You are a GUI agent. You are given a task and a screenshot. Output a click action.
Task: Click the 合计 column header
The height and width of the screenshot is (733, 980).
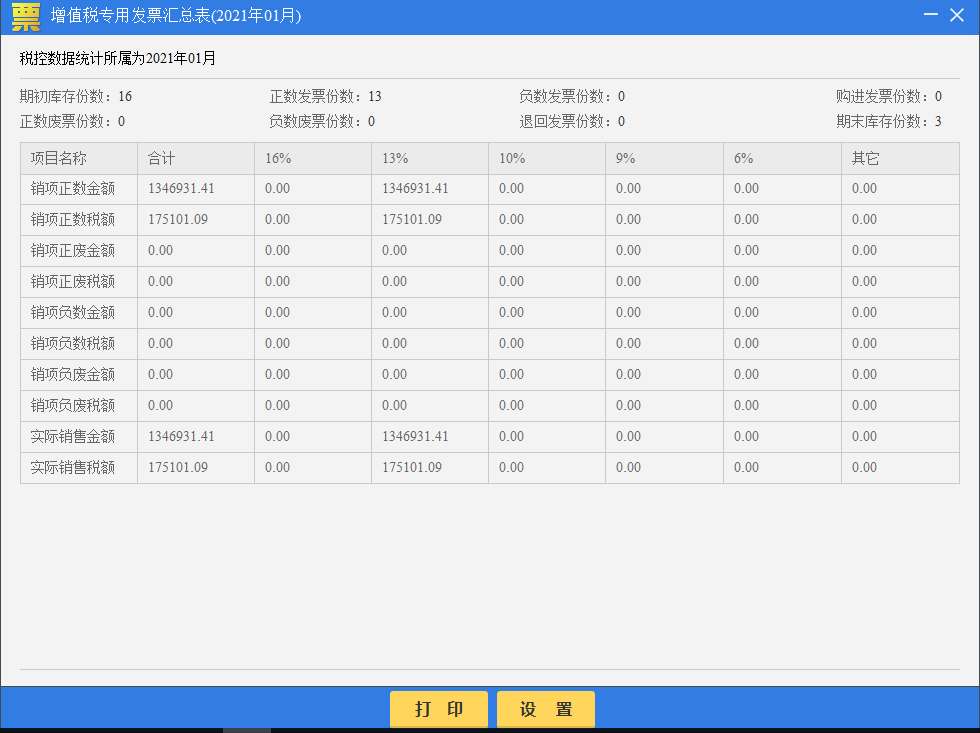(x=162, y=159)
